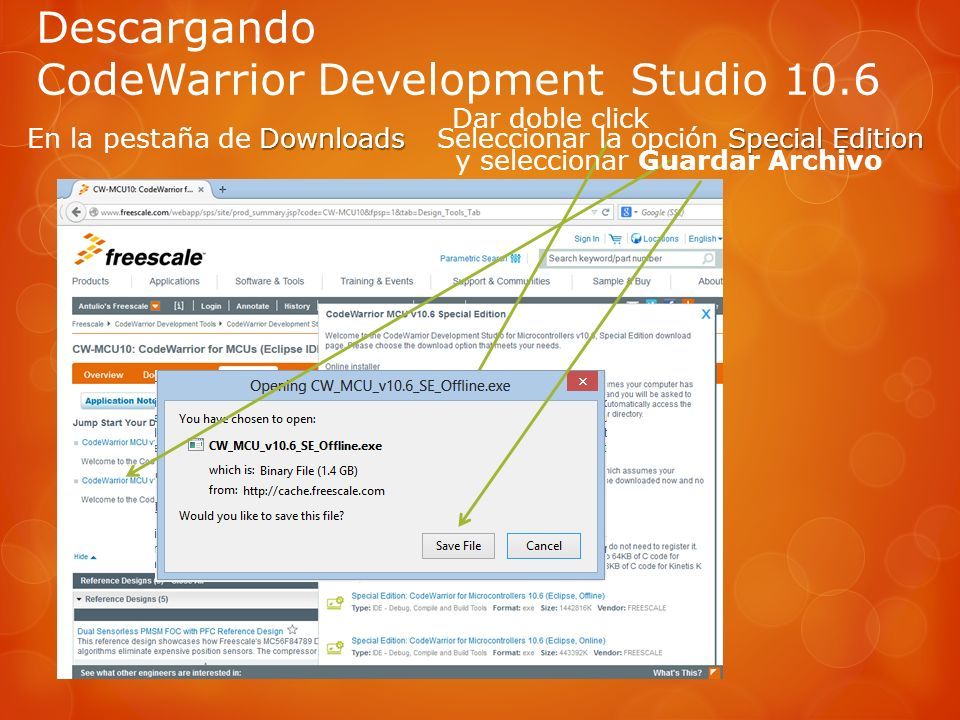The height and width of the screenshot is (720, 960).
Task: Click the site search magnifier icon
Action: click(x=708, y=258)
